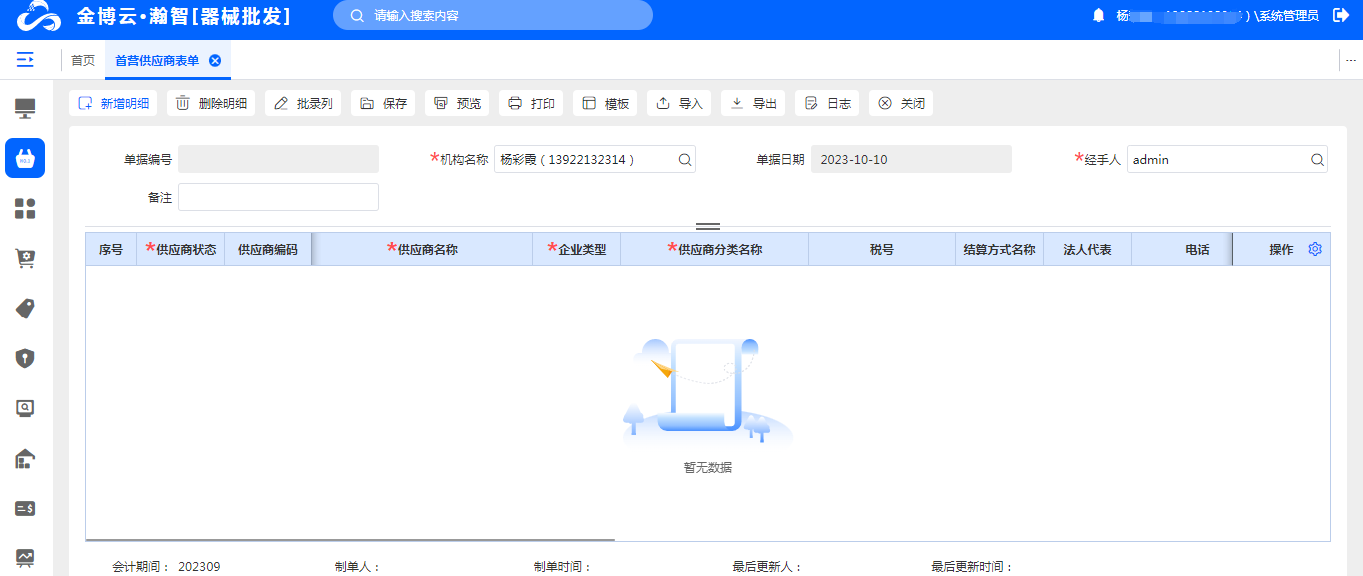Image resolution: width=1363 pixels, height=576 pixels.
Task: Close the 首营供应商表单 tab
Action: tap(215, 61)
